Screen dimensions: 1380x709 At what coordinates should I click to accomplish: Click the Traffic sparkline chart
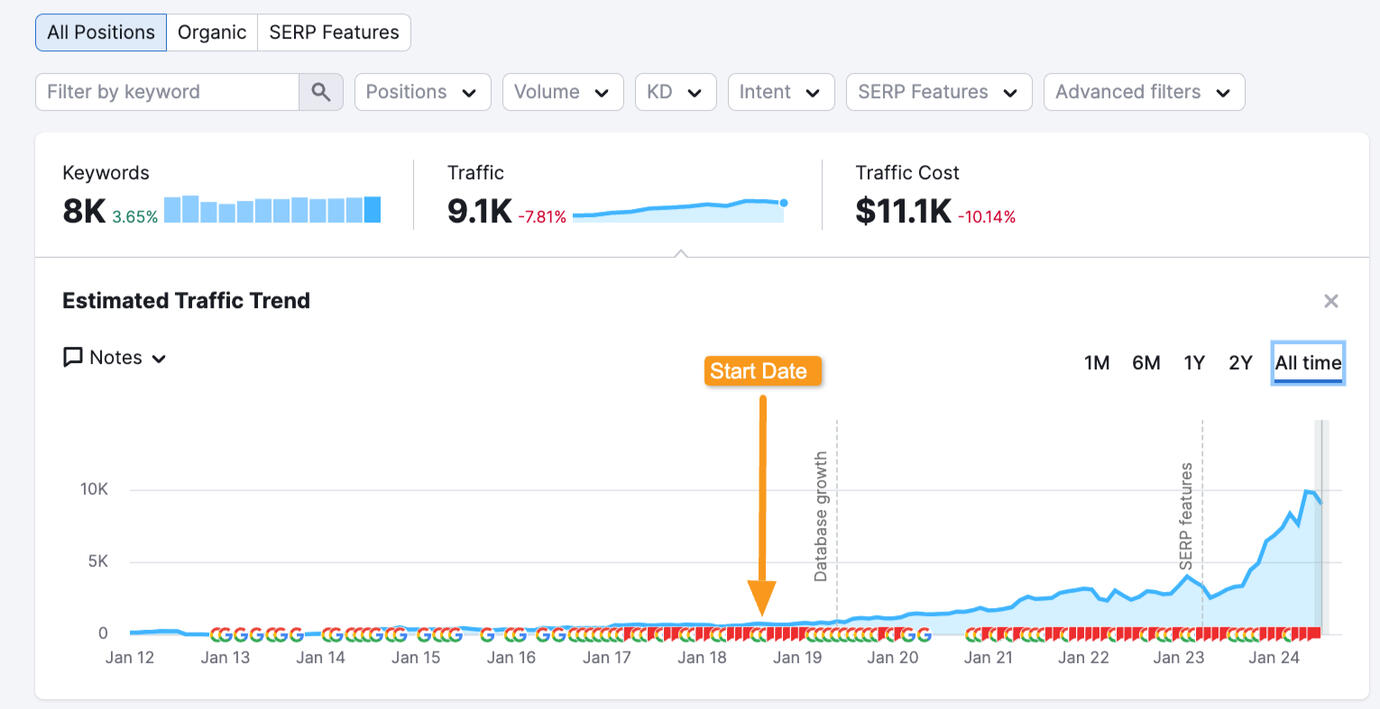[679, 208]
